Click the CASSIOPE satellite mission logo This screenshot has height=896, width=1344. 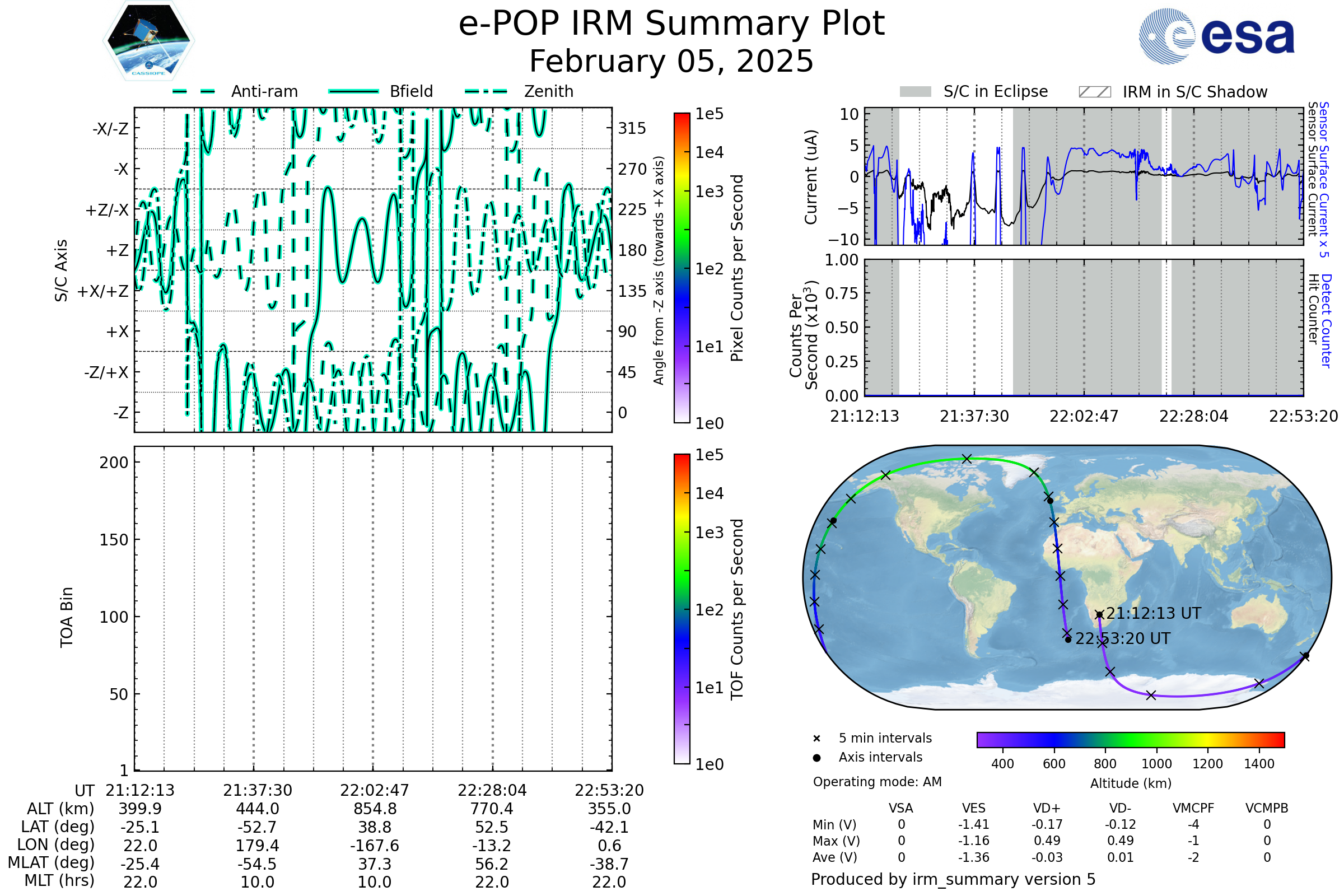(x=148, y=41)
